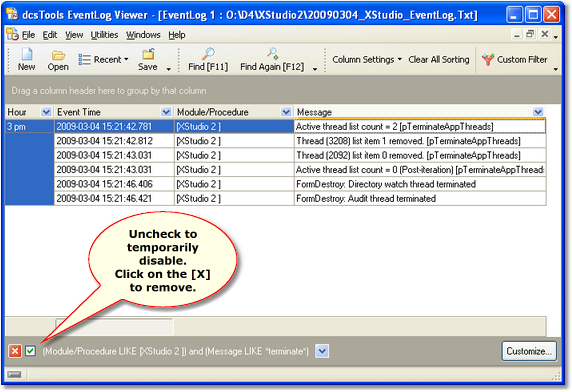Open the Help menu
Image resolution: width=572 pixels, height=392 pixels.
point(177,35)
